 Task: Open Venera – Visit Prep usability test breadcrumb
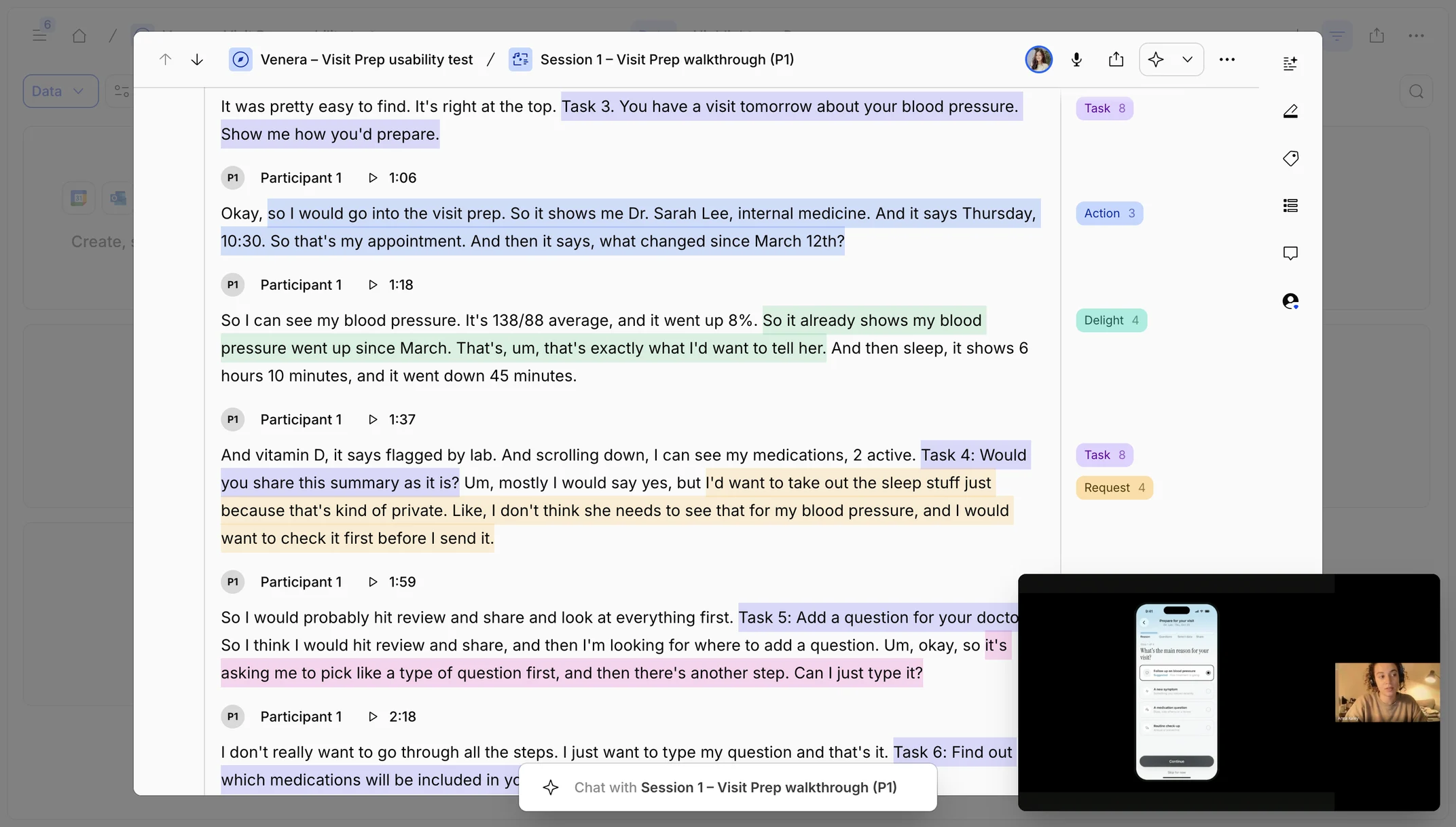[x=351, y=60]
